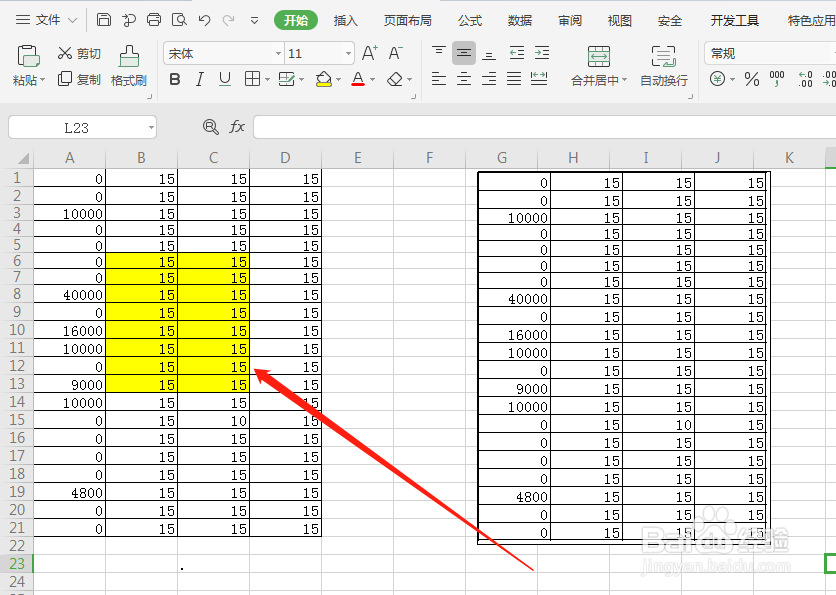Open the font size dropdown 11
The image size is (836, 595).
point(348,53)
